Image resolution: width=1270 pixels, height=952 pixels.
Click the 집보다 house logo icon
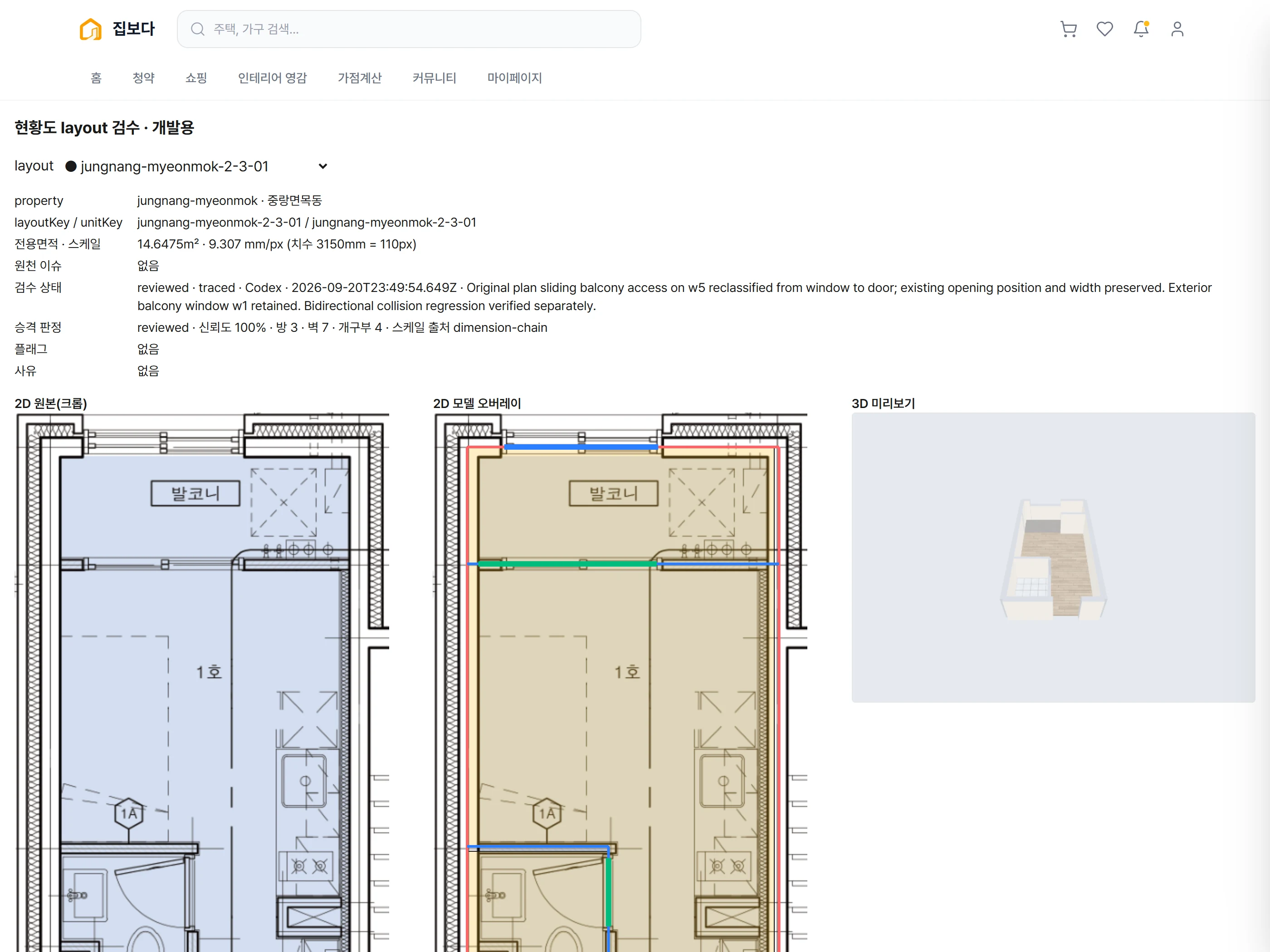click(90, 29)
